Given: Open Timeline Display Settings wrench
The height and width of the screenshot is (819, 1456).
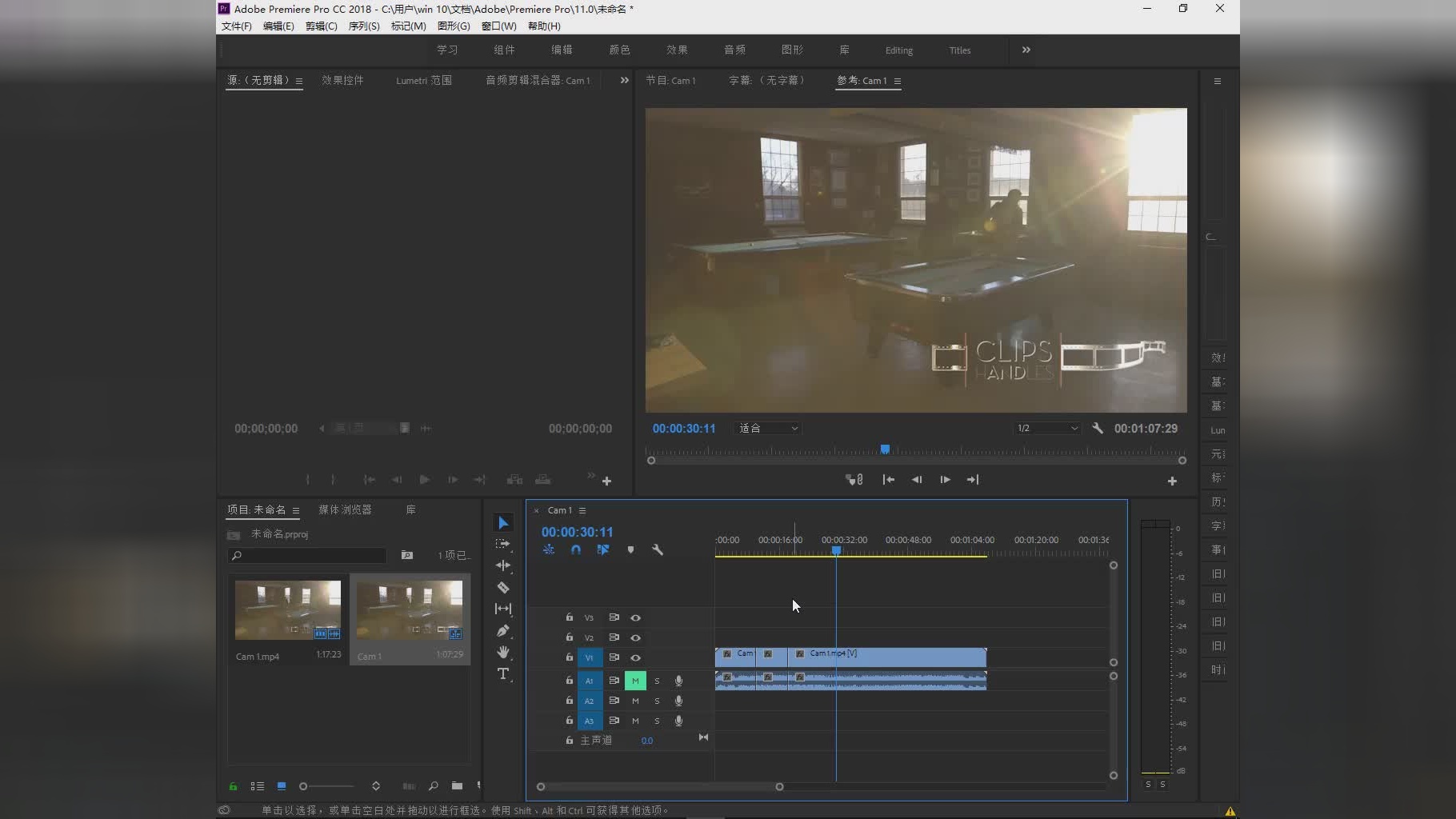Looking at the screenshot, I should pos(658,549).
